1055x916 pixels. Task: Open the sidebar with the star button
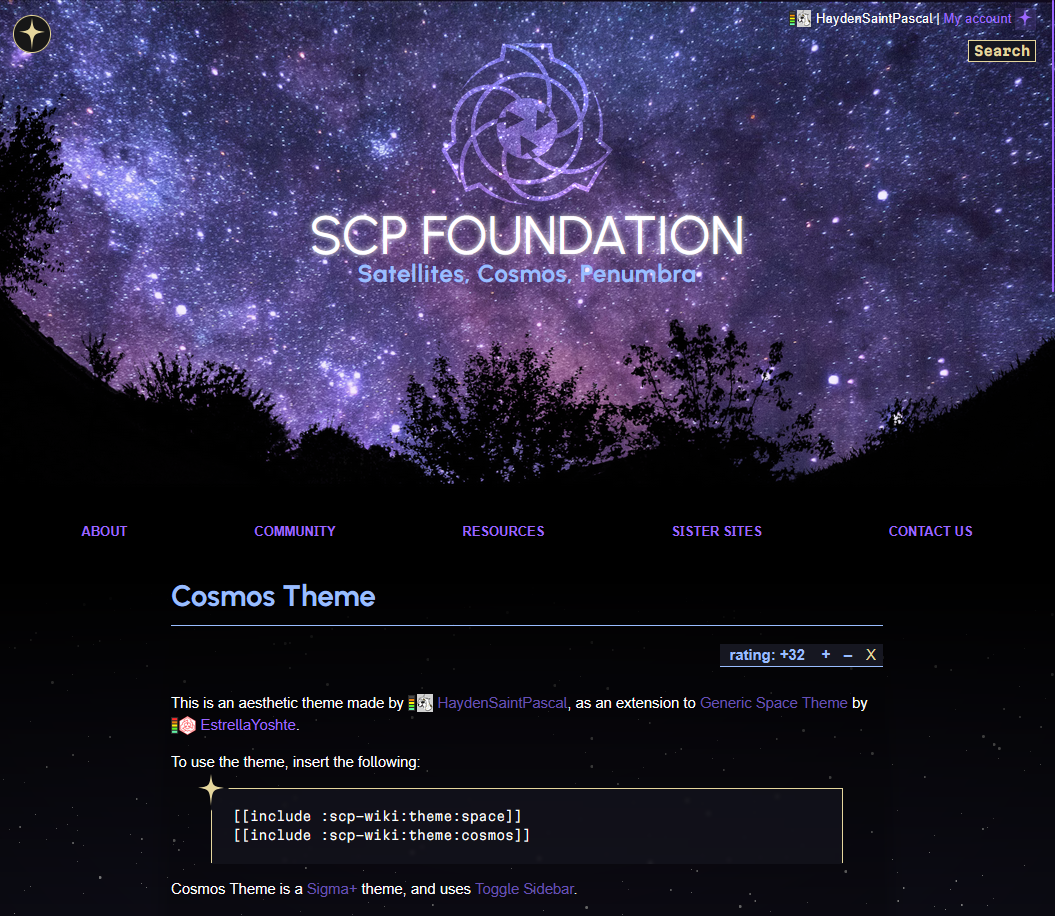pos(32,34)
